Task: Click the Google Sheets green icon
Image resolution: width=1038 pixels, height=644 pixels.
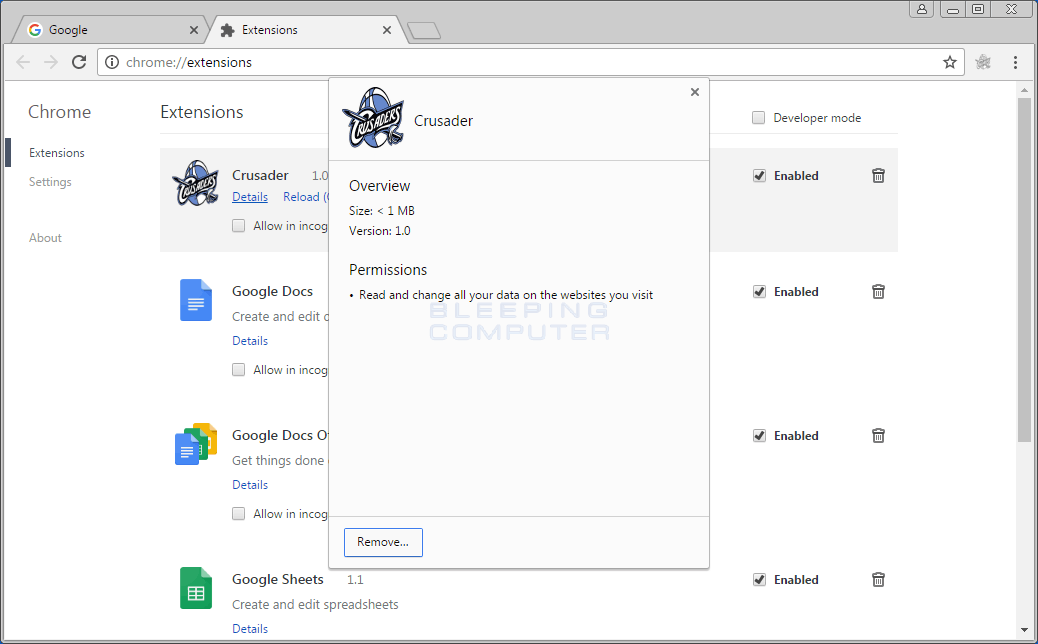Action: point(196,588)
